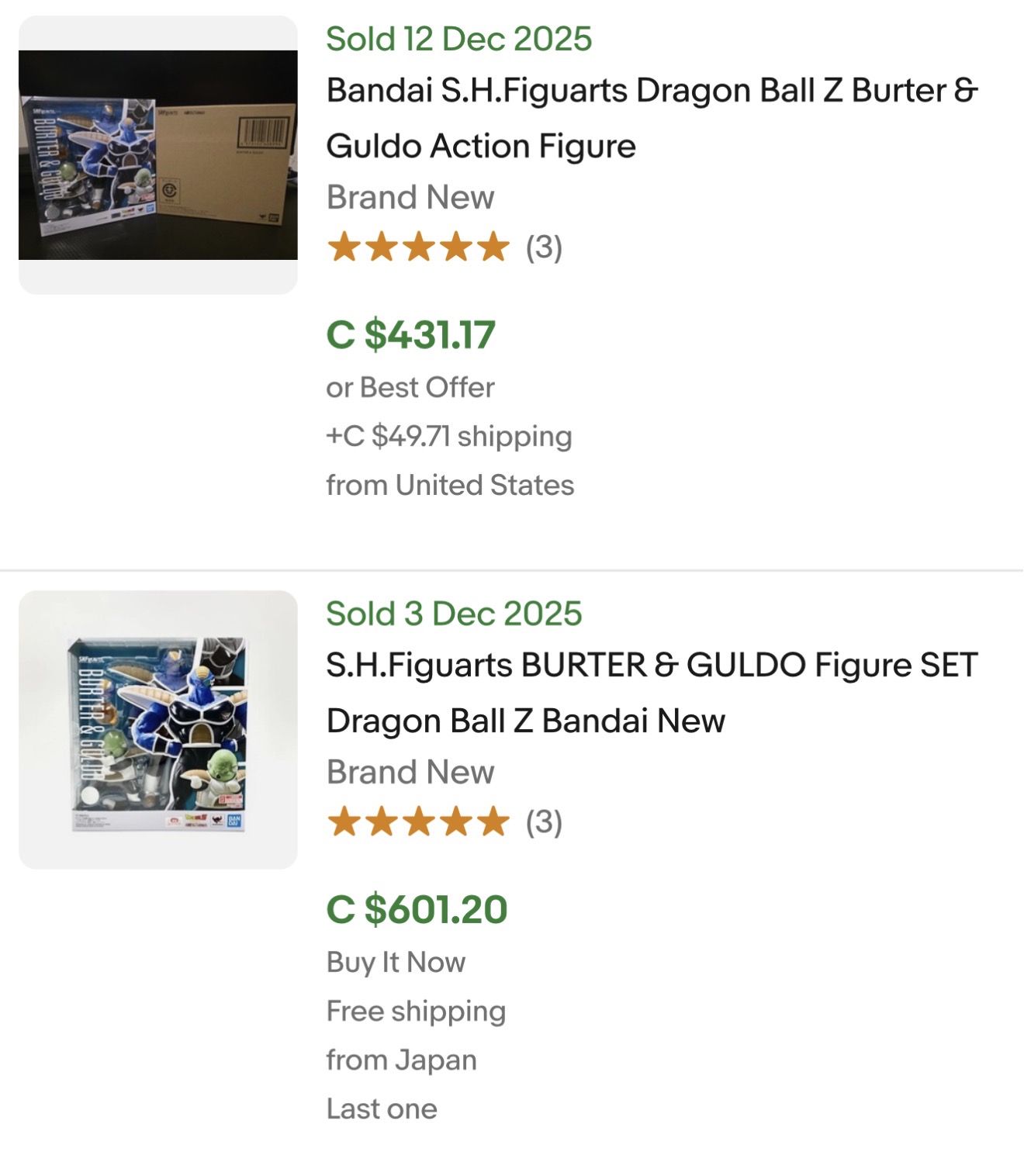Click the +C $49.71 shipping text

(x=448, y=436)
